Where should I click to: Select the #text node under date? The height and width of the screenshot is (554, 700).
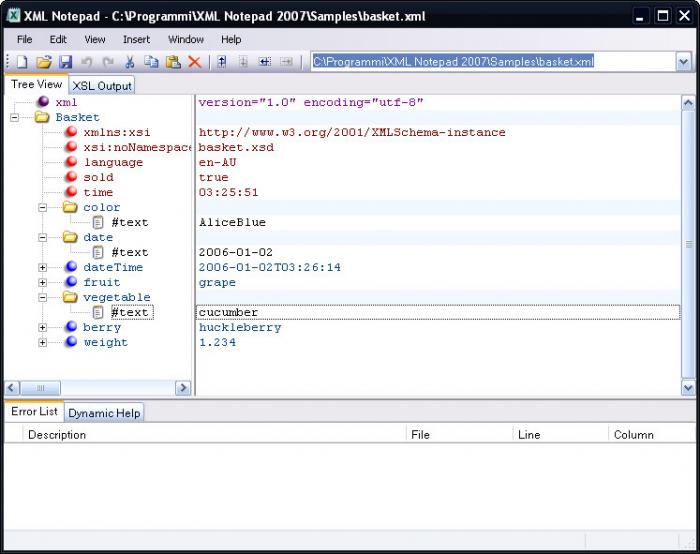tap(129, 252)
